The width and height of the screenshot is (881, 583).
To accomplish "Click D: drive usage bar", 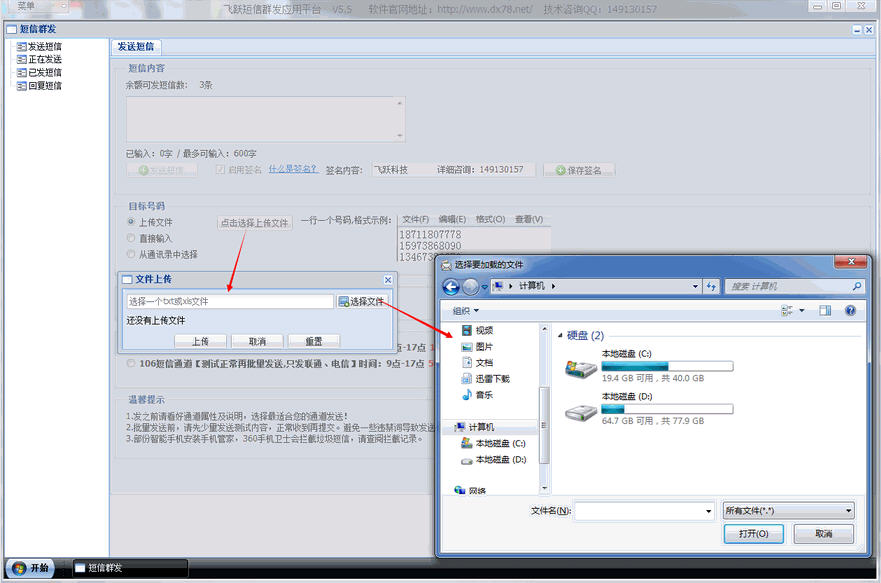I will tap(667, 409).
